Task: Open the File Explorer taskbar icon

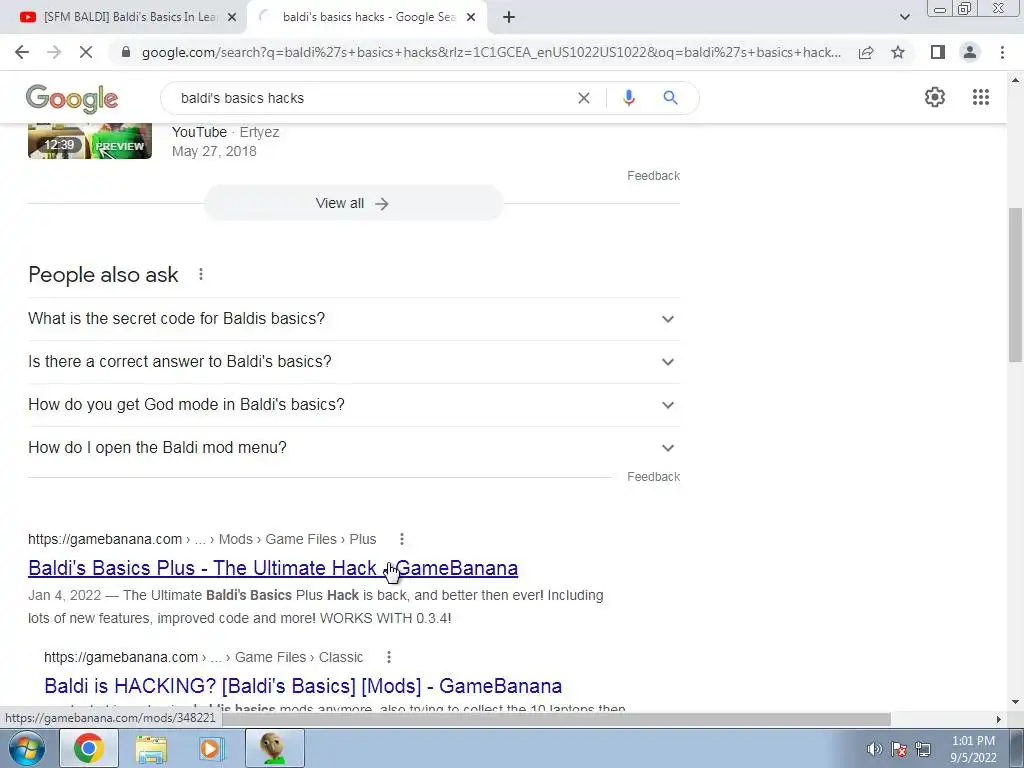Action: point(151,748)
